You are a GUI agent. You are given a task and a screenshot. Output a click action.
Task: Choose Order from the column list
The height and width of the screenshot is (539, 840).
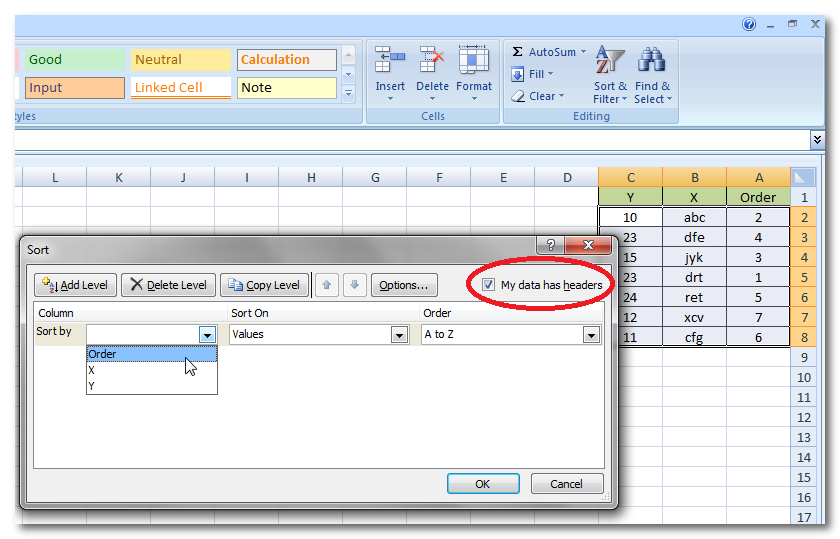pyautogui.click(x=151, y=354)
